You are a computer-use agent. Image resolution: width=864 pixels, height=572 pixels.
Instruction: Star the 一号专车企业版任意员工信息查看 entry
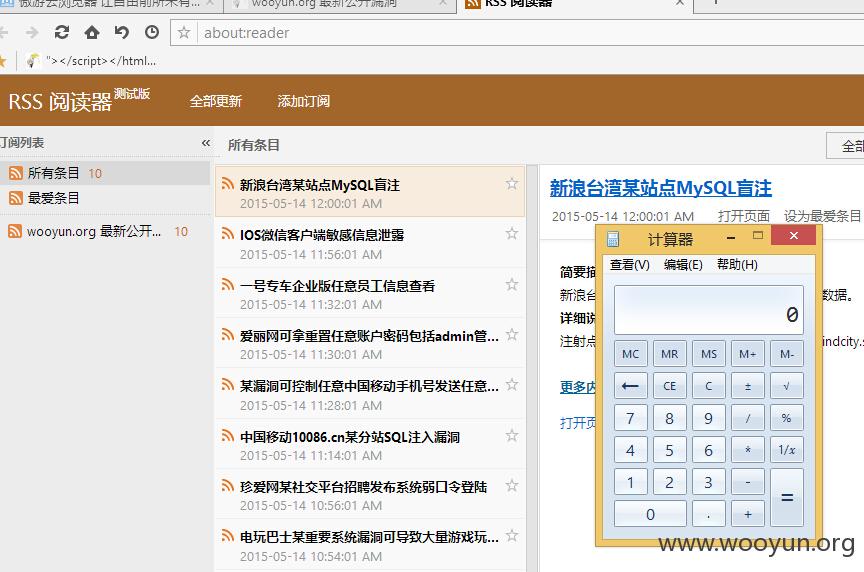[512, 284]
